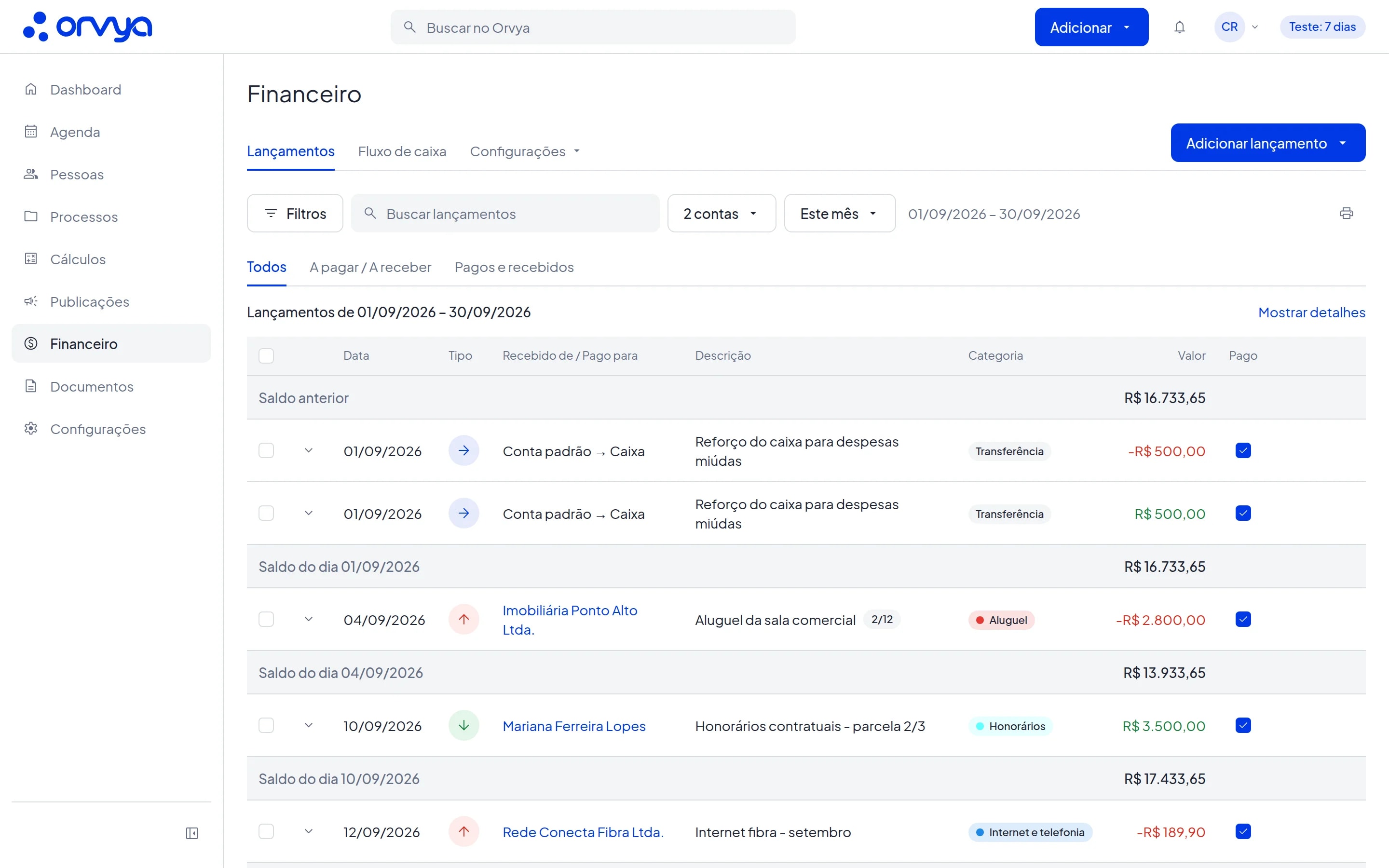
Task: Click the Financeiro dollar icon
Action: click(x=31, y=343)
